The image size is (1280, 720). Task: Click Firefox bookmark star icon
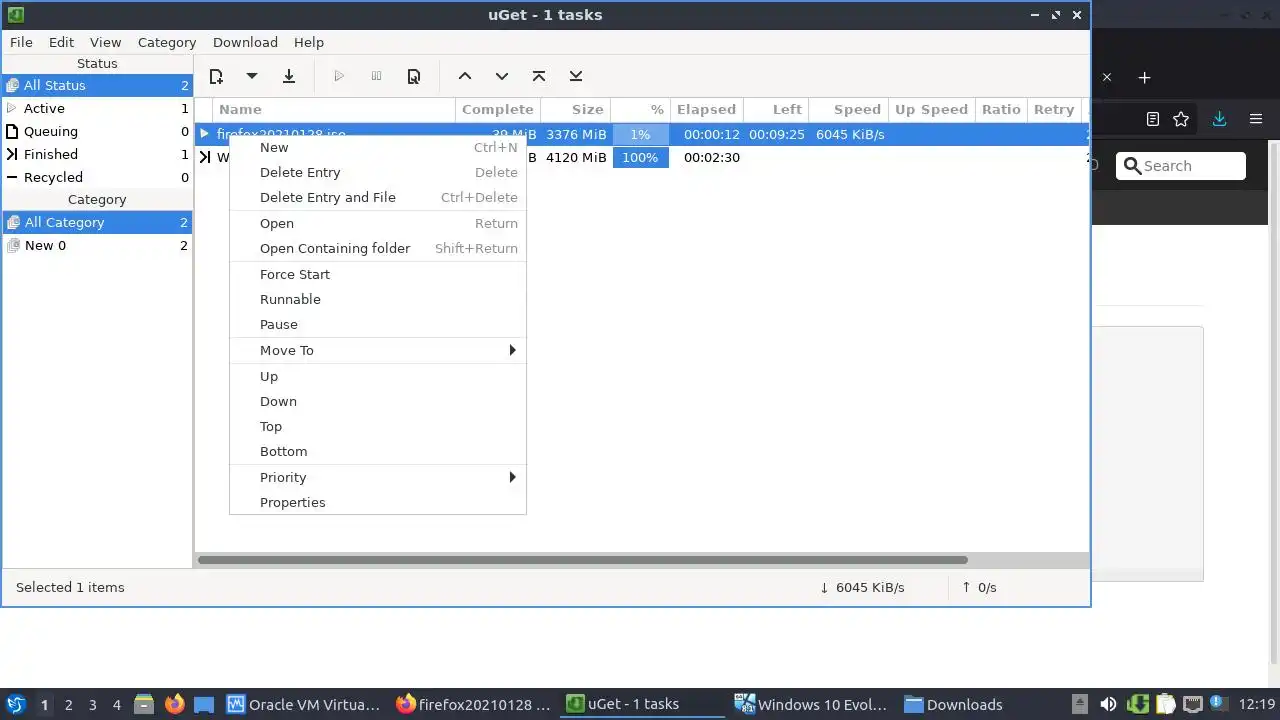pos(1181,119)
